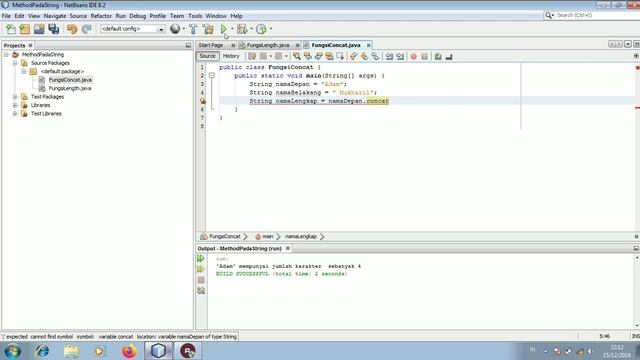Create a new file from main toolbar
The image size is (640, 360).
[x=11, y=29]
